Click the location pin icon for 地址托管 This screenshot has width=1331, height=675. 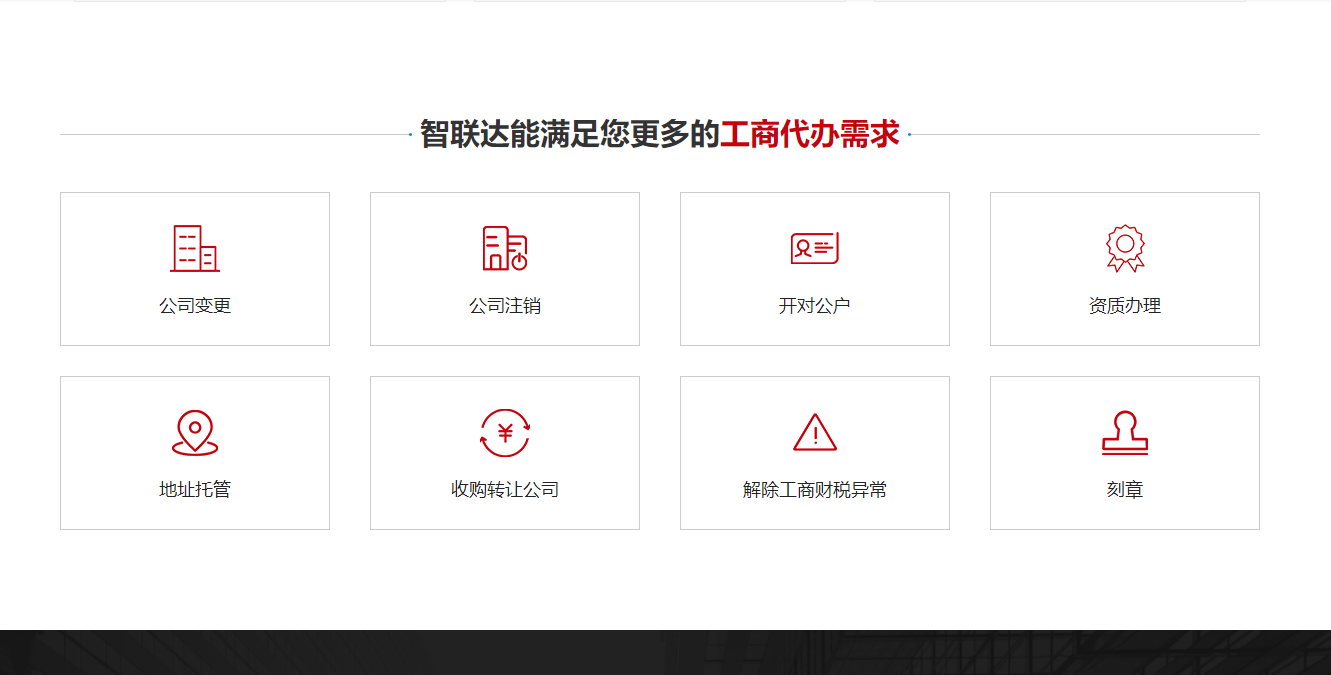coord(195,432)
